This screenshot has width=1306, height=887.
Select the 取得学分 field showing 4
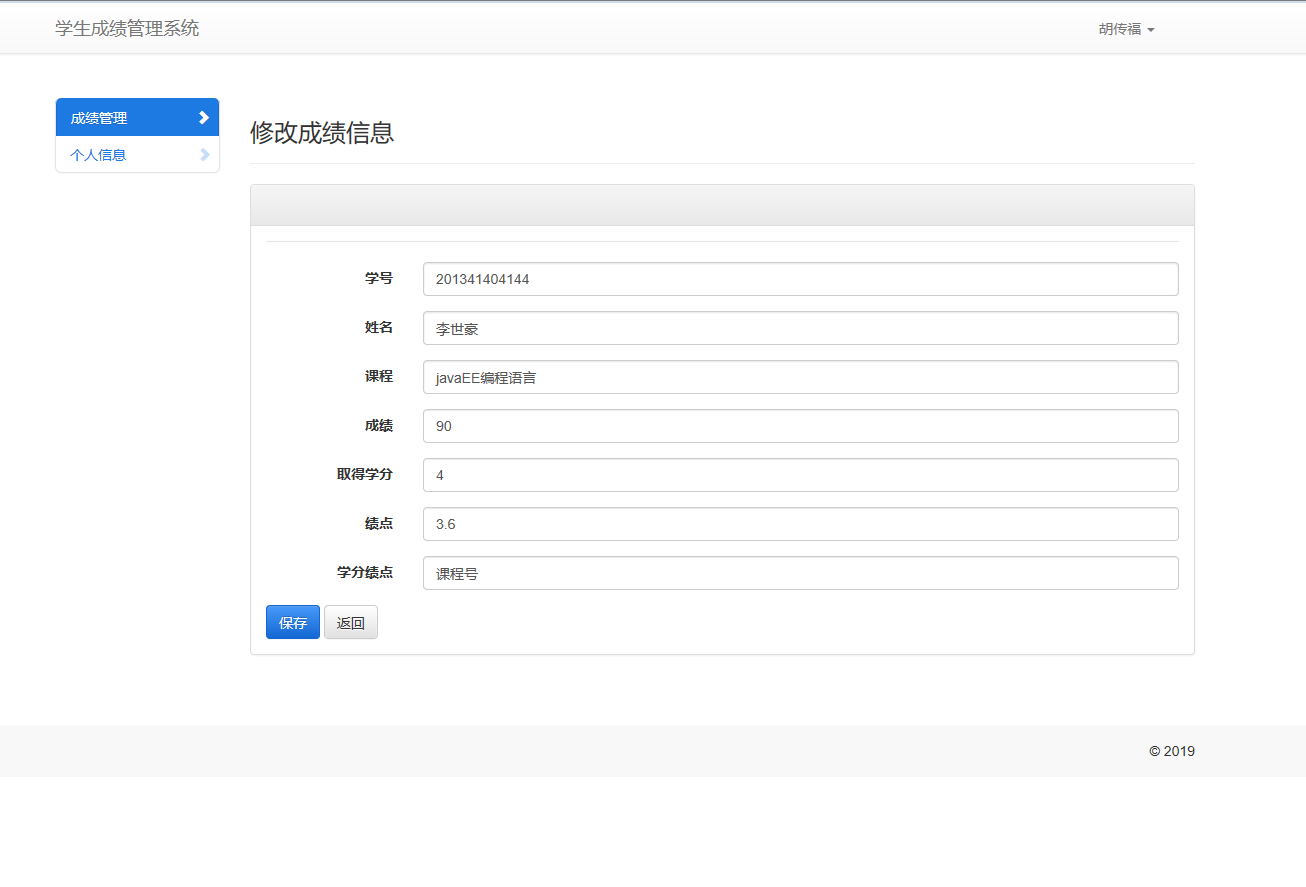[x=799, y=475]
